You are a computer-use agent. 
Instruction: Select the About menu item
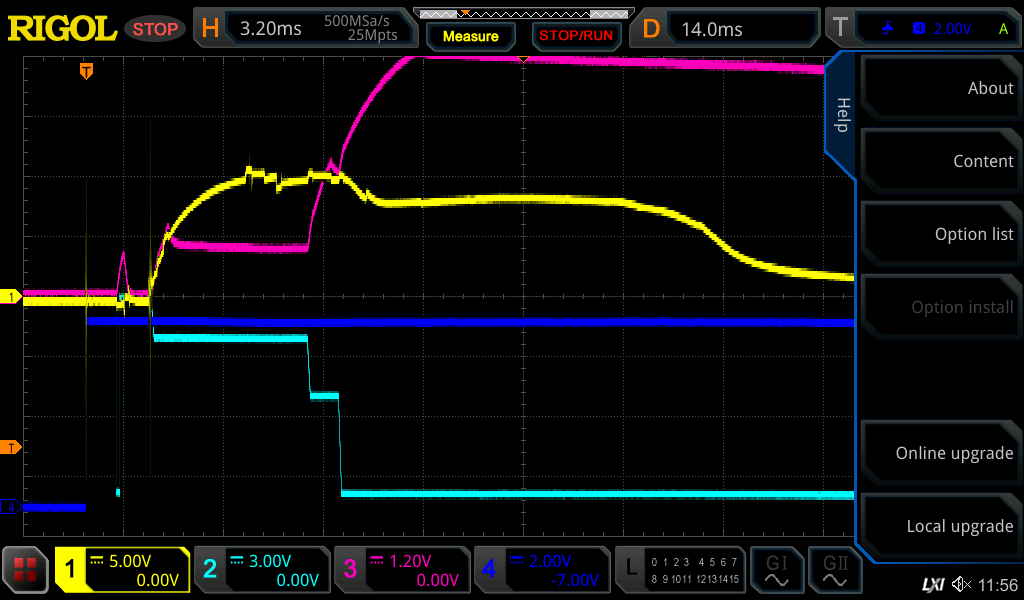940,88
